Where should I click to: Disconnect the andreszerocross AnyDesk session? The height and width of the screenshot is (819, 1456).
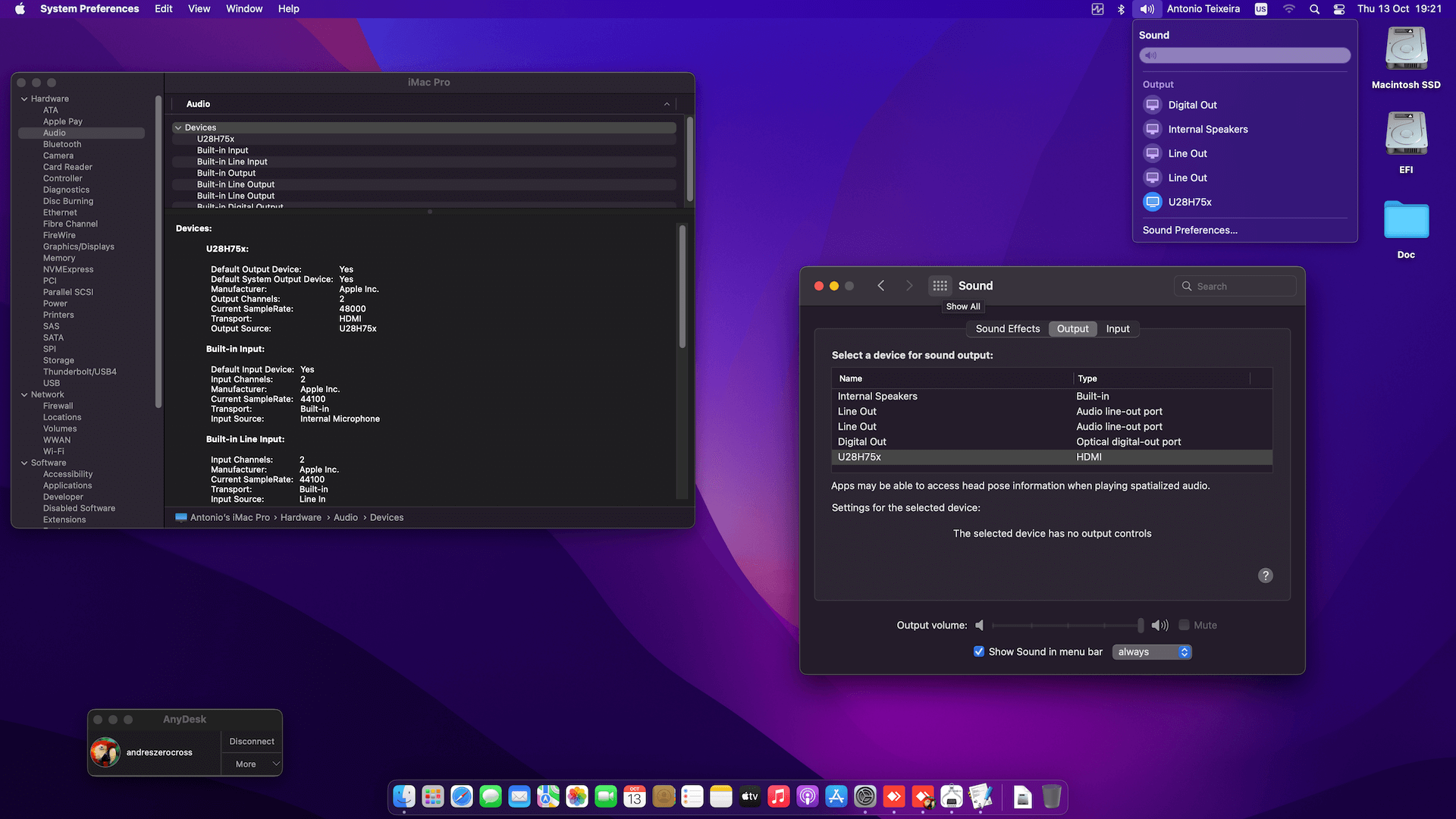click(251, 741)
